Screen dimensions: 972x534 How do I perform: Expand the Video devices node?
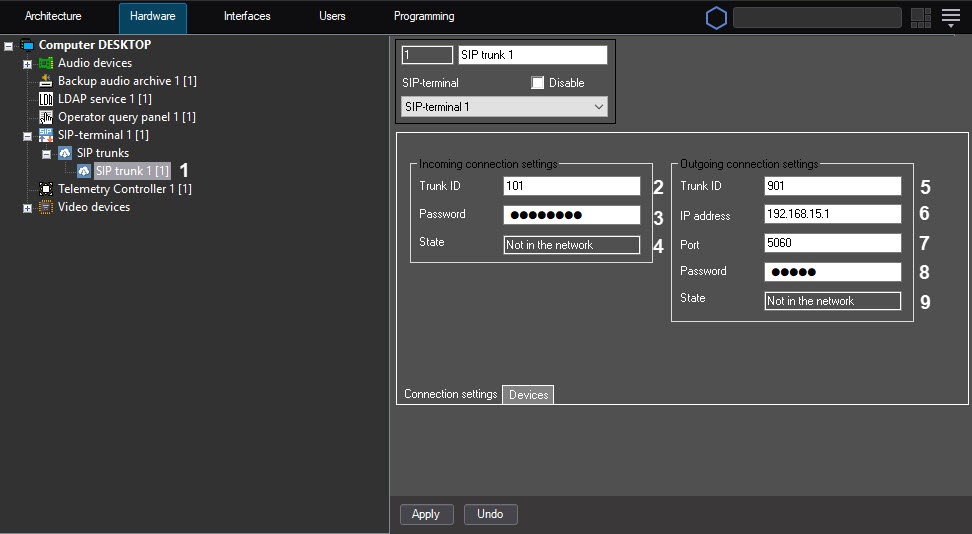click(27, 208)
